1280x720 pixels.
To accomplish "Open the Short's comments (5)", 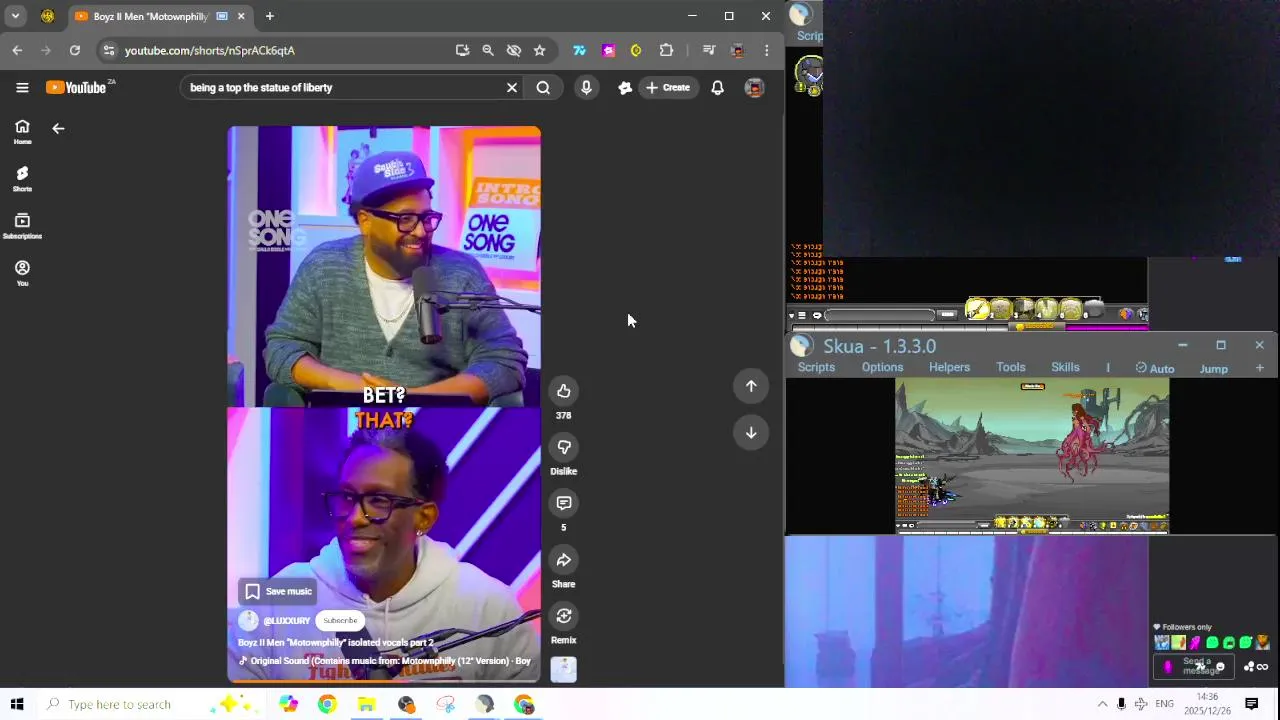I will pyautogui.click(x=564, y=503).
